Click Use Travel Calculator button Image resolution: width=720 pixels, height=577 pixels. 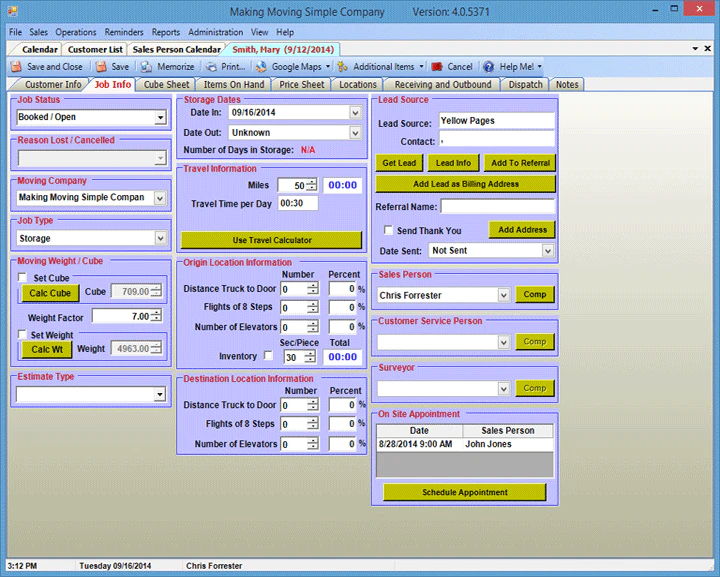coord(272,240)
